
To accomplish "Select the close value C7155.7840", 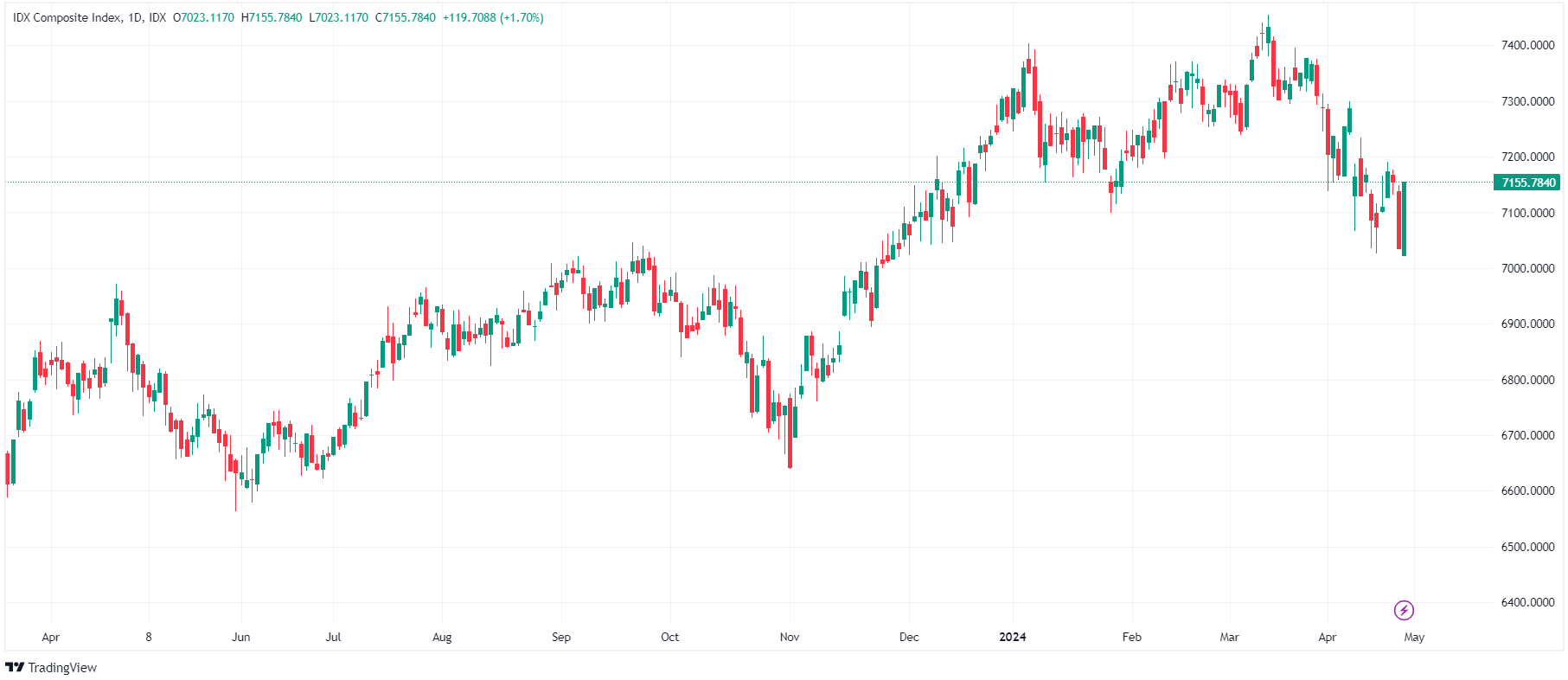I will 406,17.
